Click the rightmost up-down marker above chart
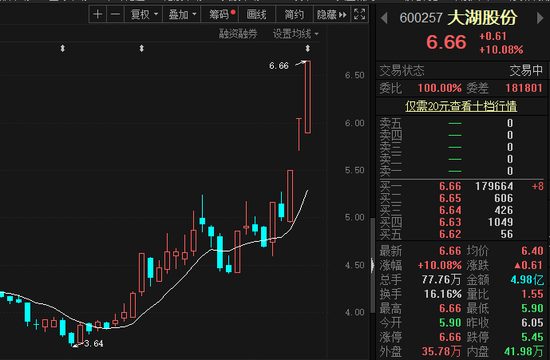The height and width of the screenshot is (360, 550). tap(308, 48)
